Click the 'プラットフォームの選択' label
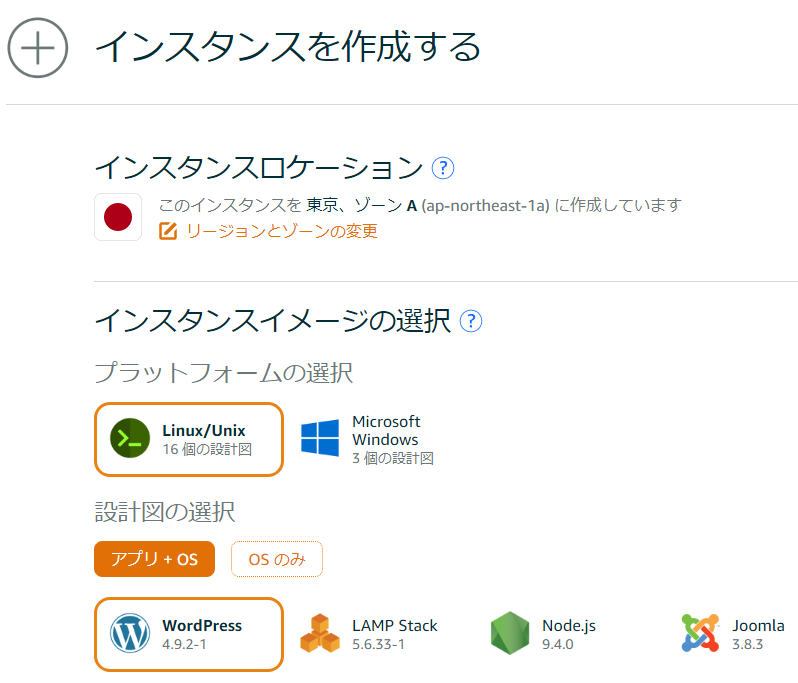The image size is (798, 683). pos(223,373)
